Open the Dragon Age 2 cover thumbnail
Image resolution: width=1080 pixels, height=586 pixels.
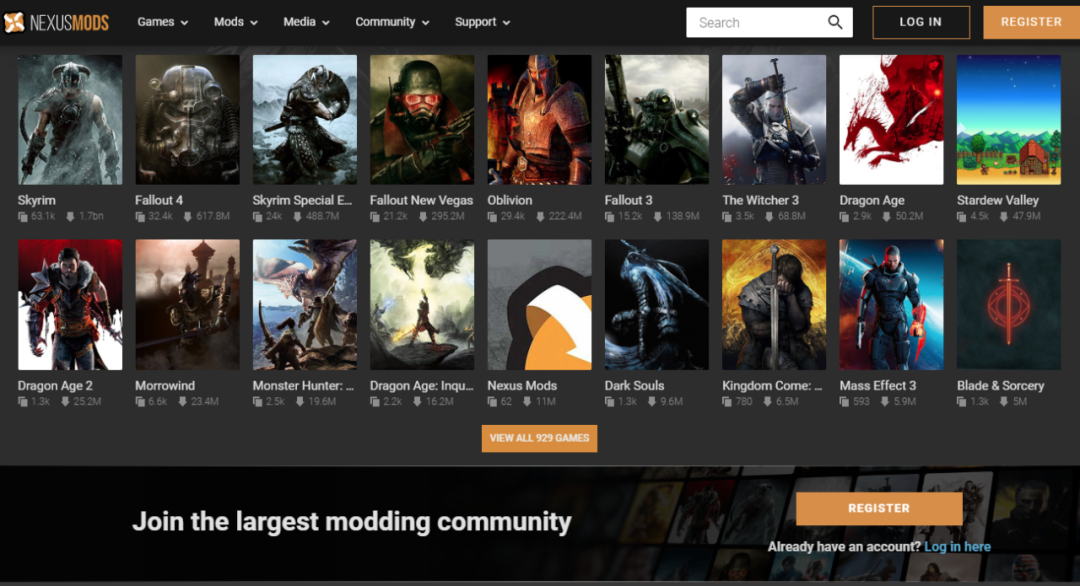coord(70,304)
